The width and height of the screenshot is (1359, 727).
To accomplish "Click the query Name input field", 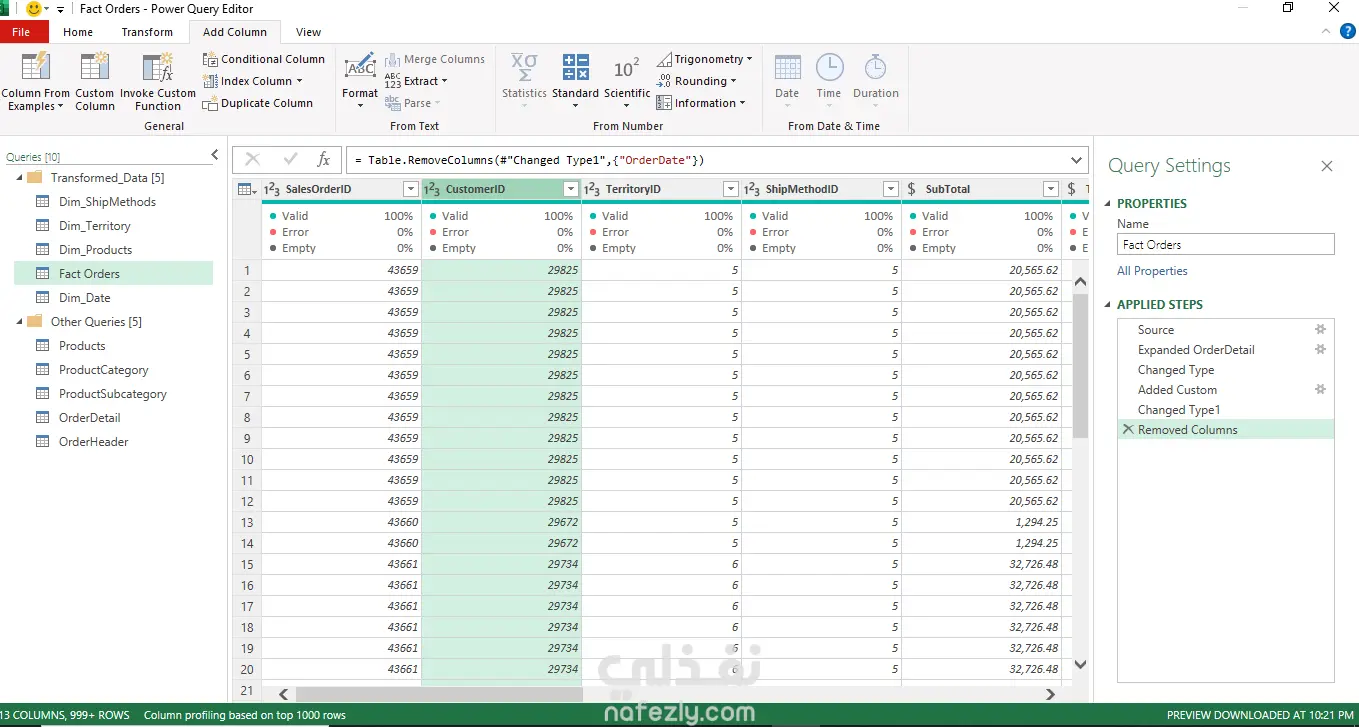I will (1226, 244).
